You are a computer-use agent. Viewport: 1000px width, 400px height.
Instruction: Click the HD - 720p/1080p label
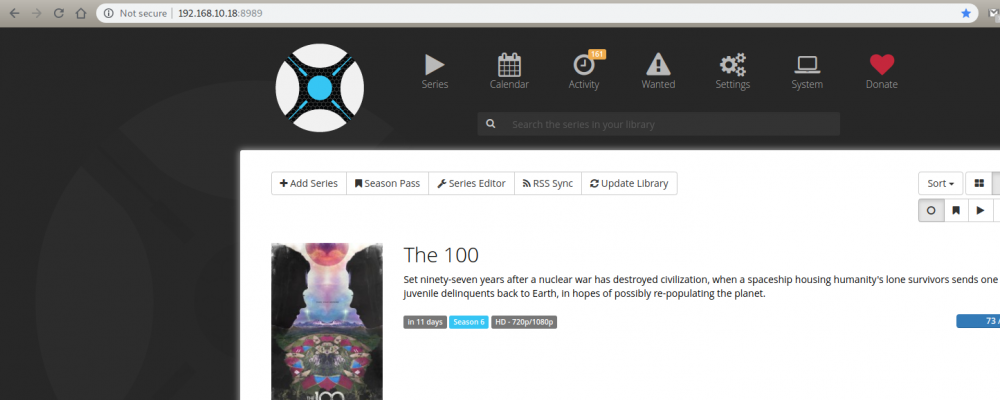pyautogui.click(x=524, y=322)
